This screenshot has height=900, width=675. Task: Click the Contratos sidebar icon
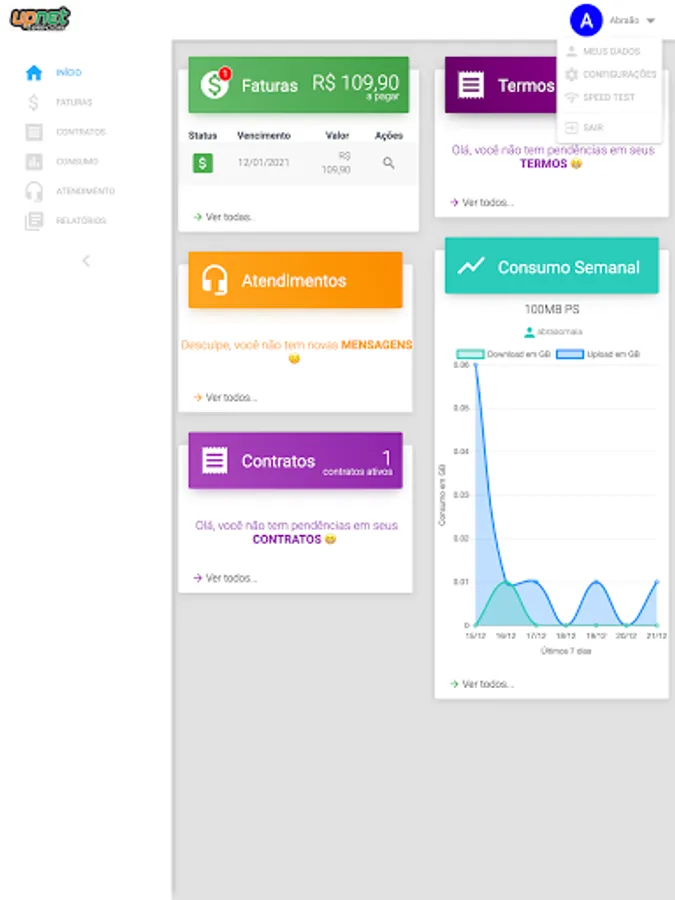click(x=34, y=132)
